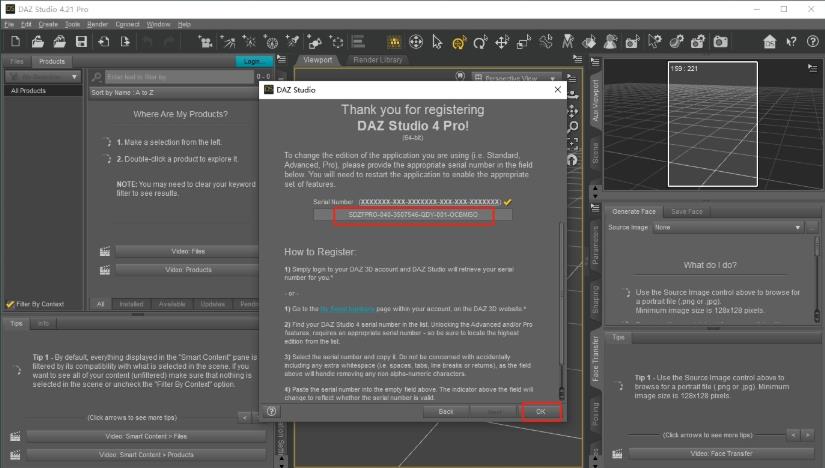Click the cyan Login button
825x468 pixels.
(x=253, y=62)
